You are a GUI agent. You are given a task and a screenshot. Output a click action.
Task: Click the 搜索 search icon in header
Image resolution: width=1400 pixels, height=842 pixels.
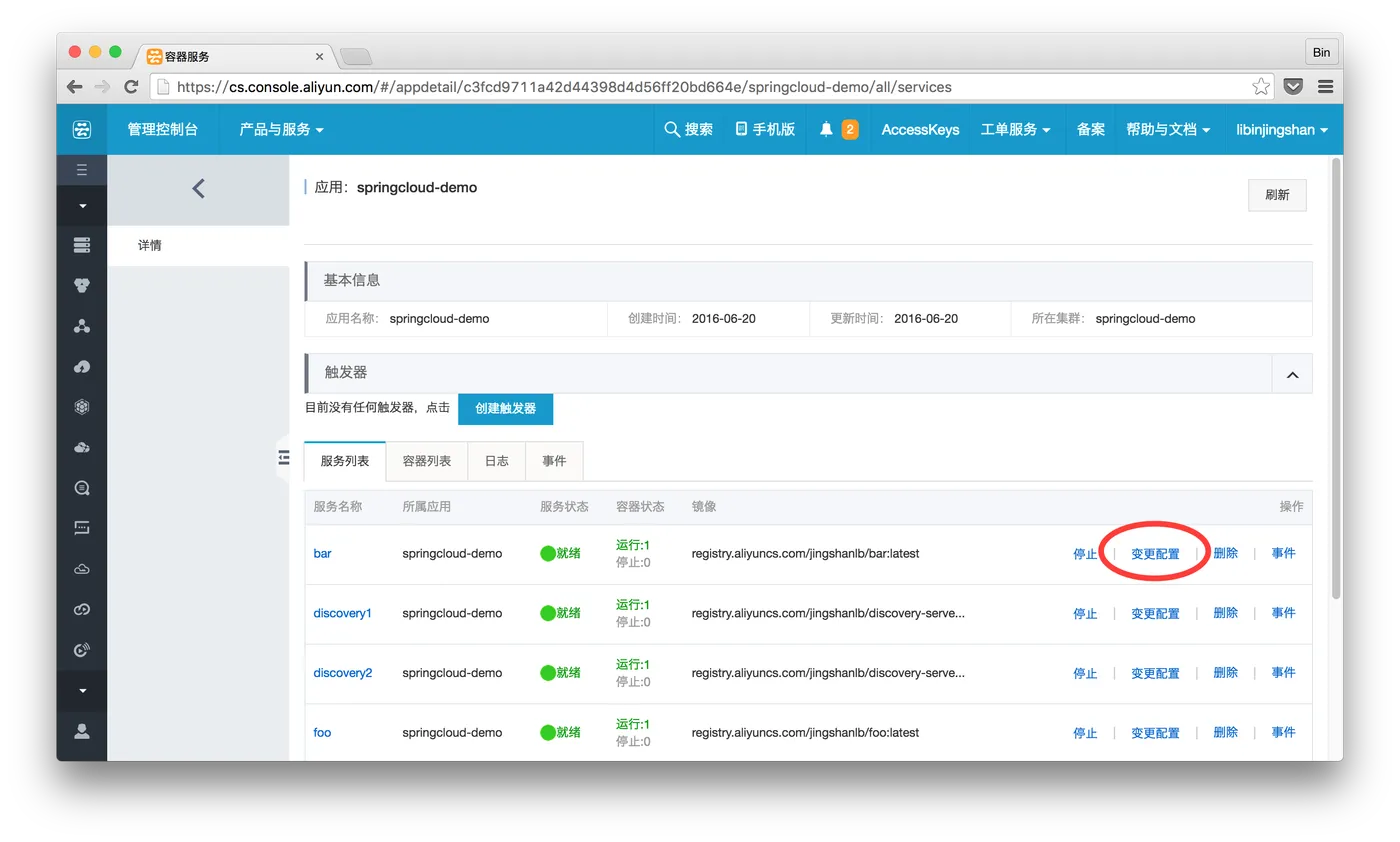tap(689, 129)
